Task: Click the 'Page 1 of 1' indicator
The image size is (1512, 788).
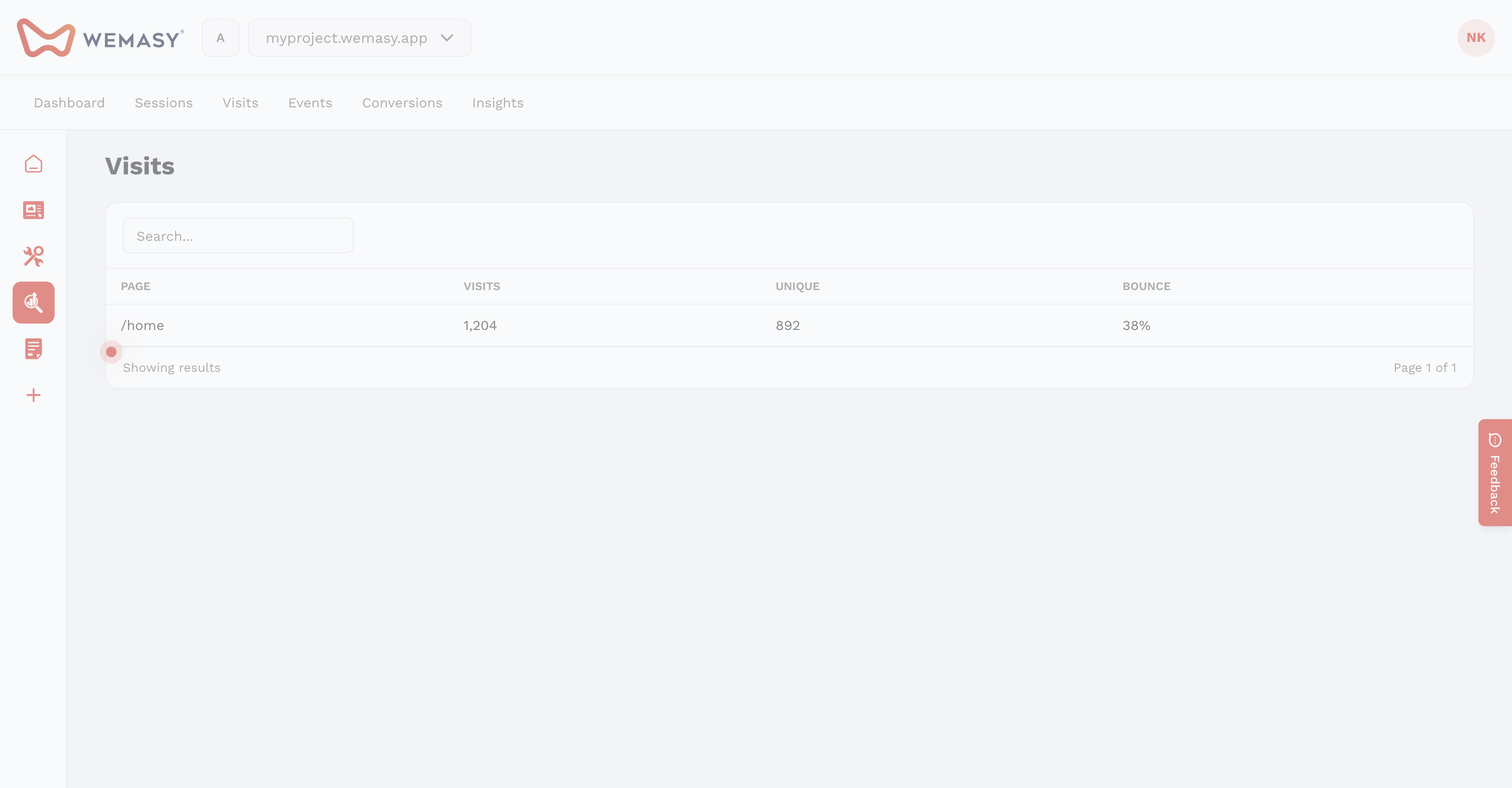Action: coord(1424,367)
